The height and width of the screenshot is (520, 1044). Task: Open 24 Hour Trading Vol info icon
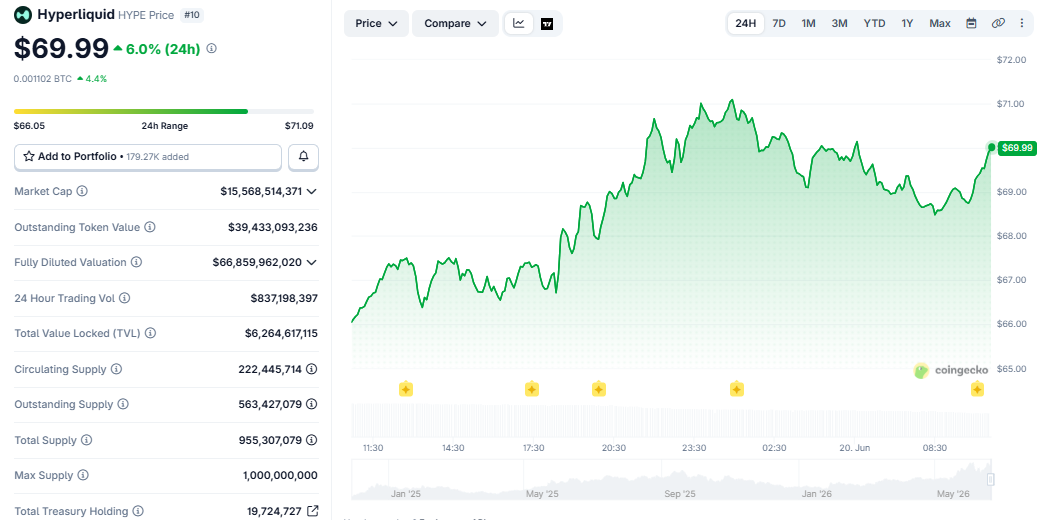(125, 298)
